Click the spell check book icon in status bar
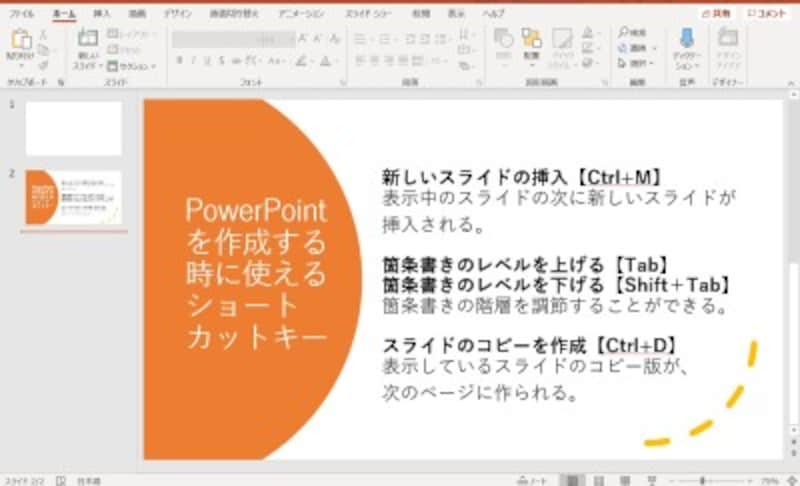The width and height of the screenshot is (800, 486). click(61, 480)
